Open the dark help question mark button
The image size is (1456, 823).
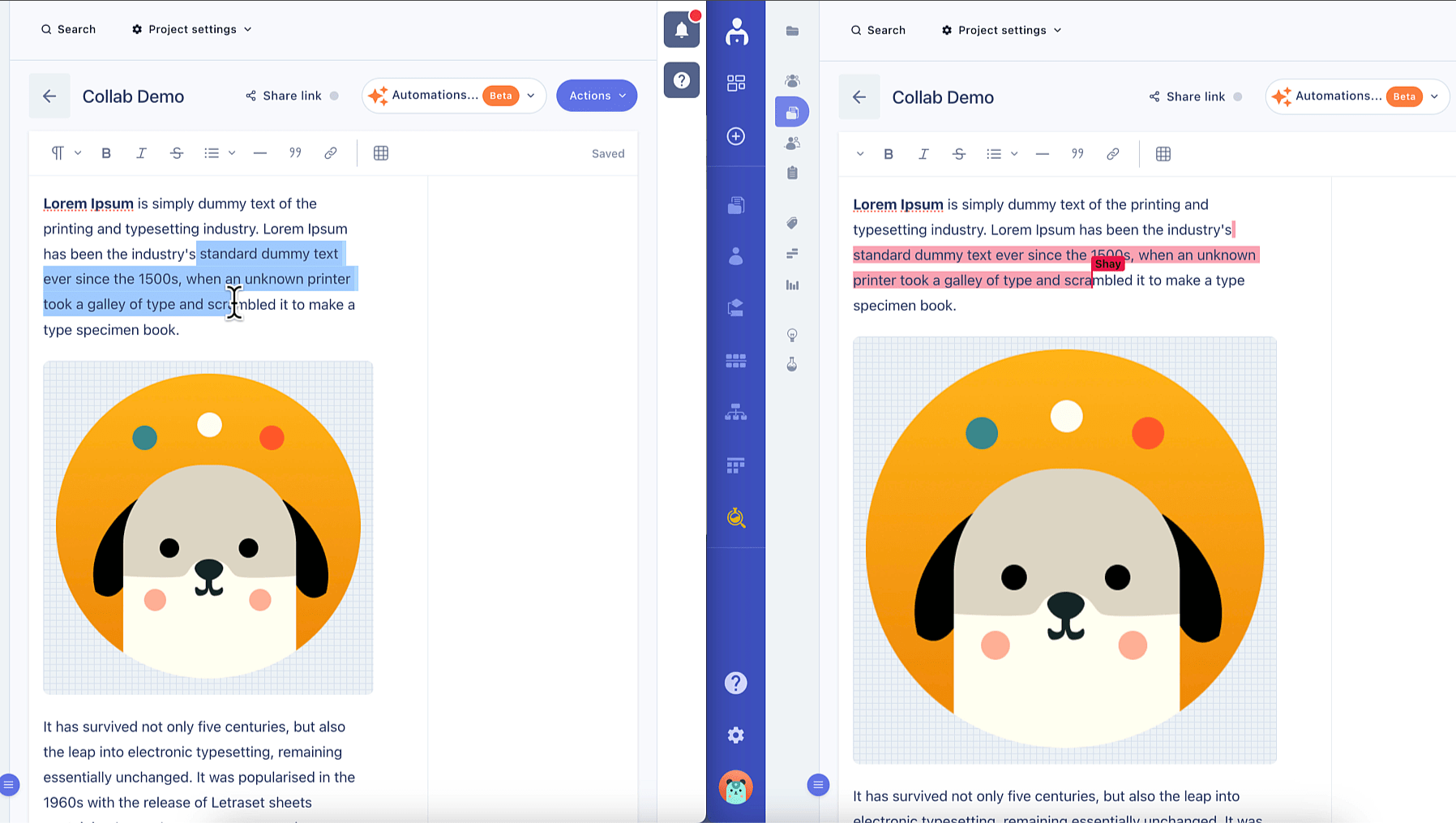tap(682, 80)
